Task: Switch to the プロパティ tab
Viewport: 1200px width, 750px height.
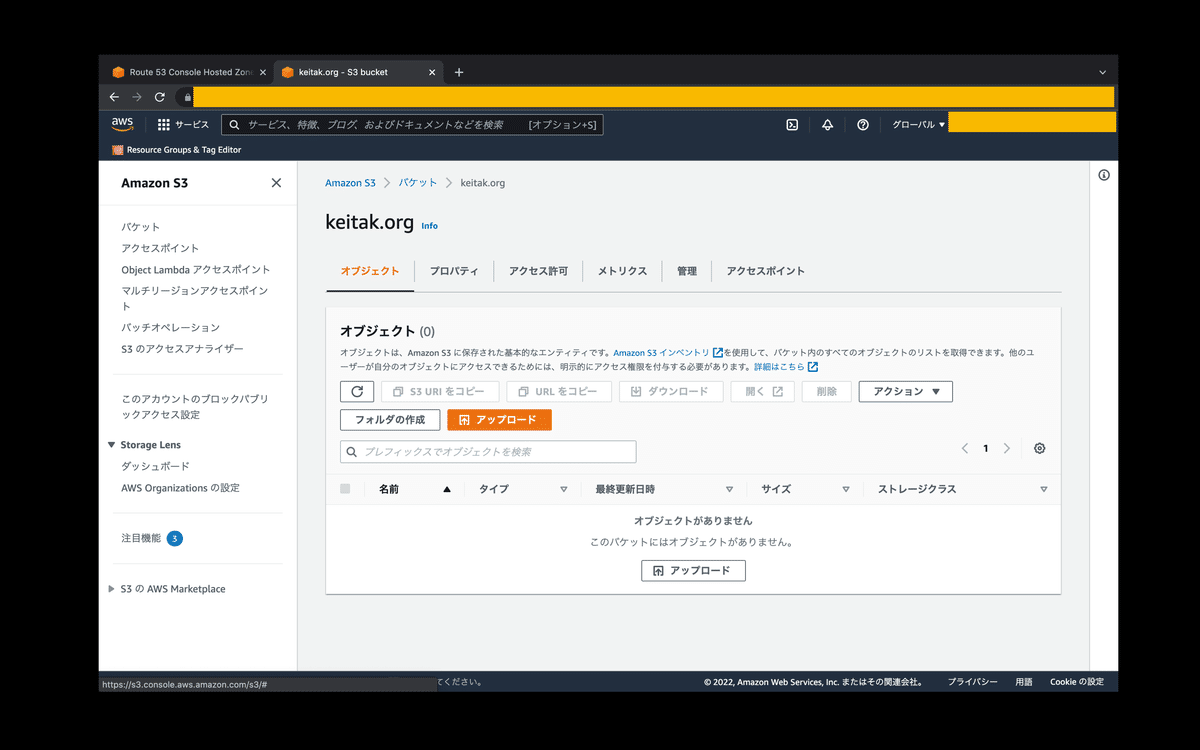Action: click(454, 271)
